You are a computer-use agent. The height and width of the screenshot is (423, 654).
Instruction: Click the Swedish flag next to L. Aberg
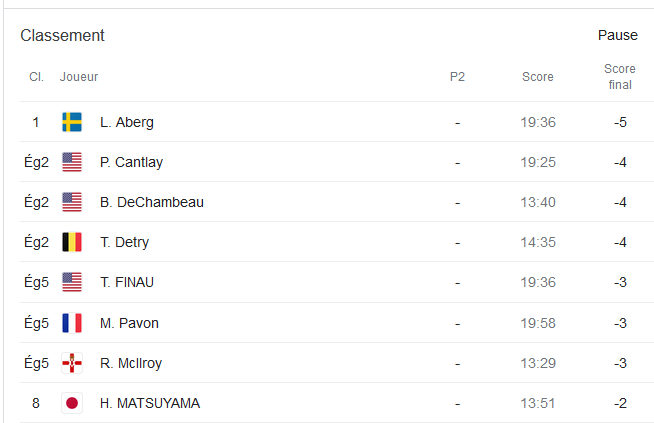(72, 122)
